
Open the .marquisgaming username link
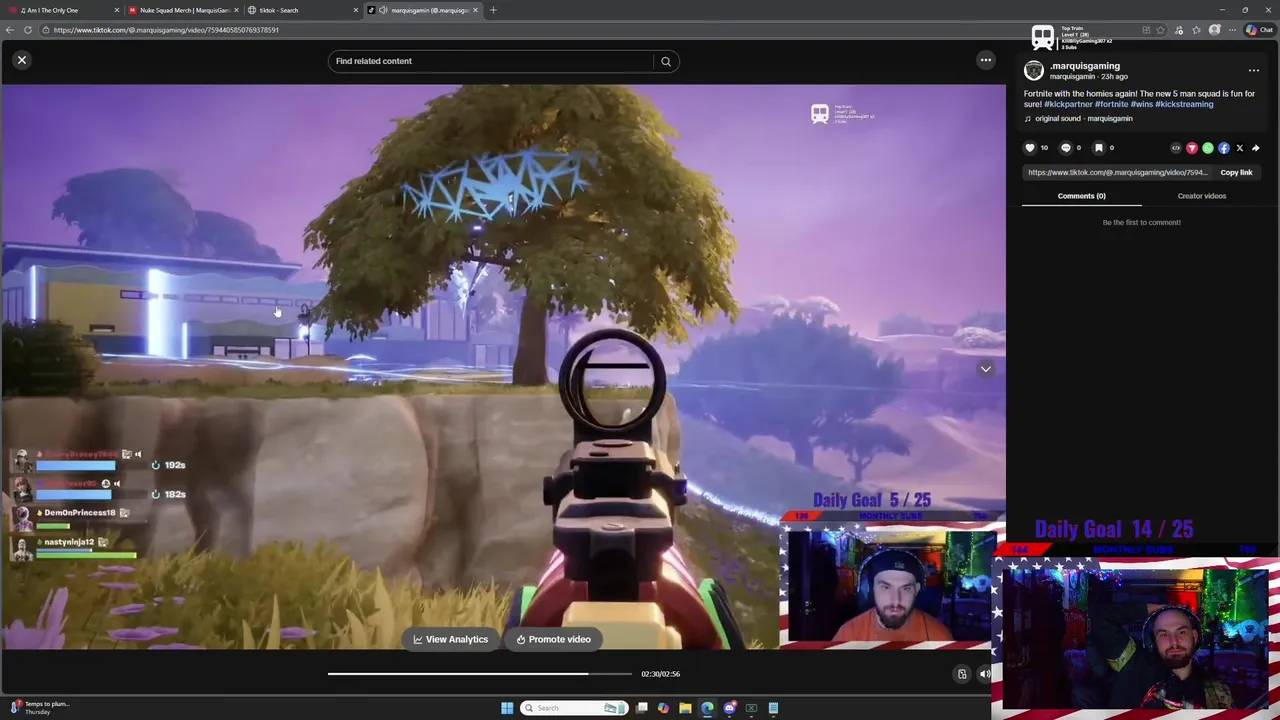tap(1085, 66)
